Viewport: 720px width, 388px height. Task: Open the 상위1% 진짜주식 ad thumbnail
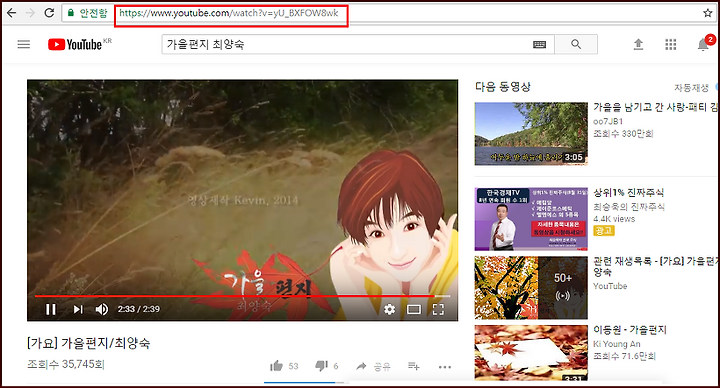531,219
